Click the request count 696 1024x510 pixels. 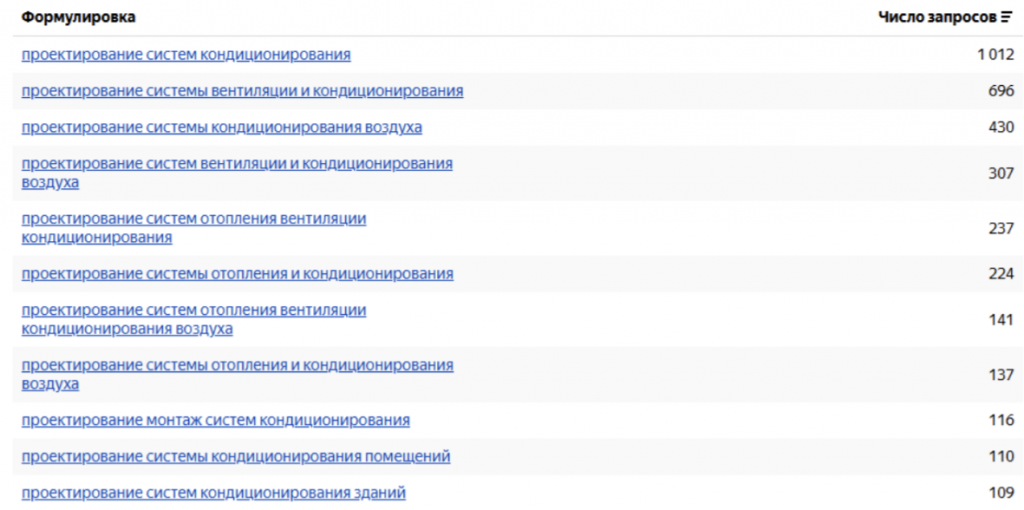pos(1000,91)
